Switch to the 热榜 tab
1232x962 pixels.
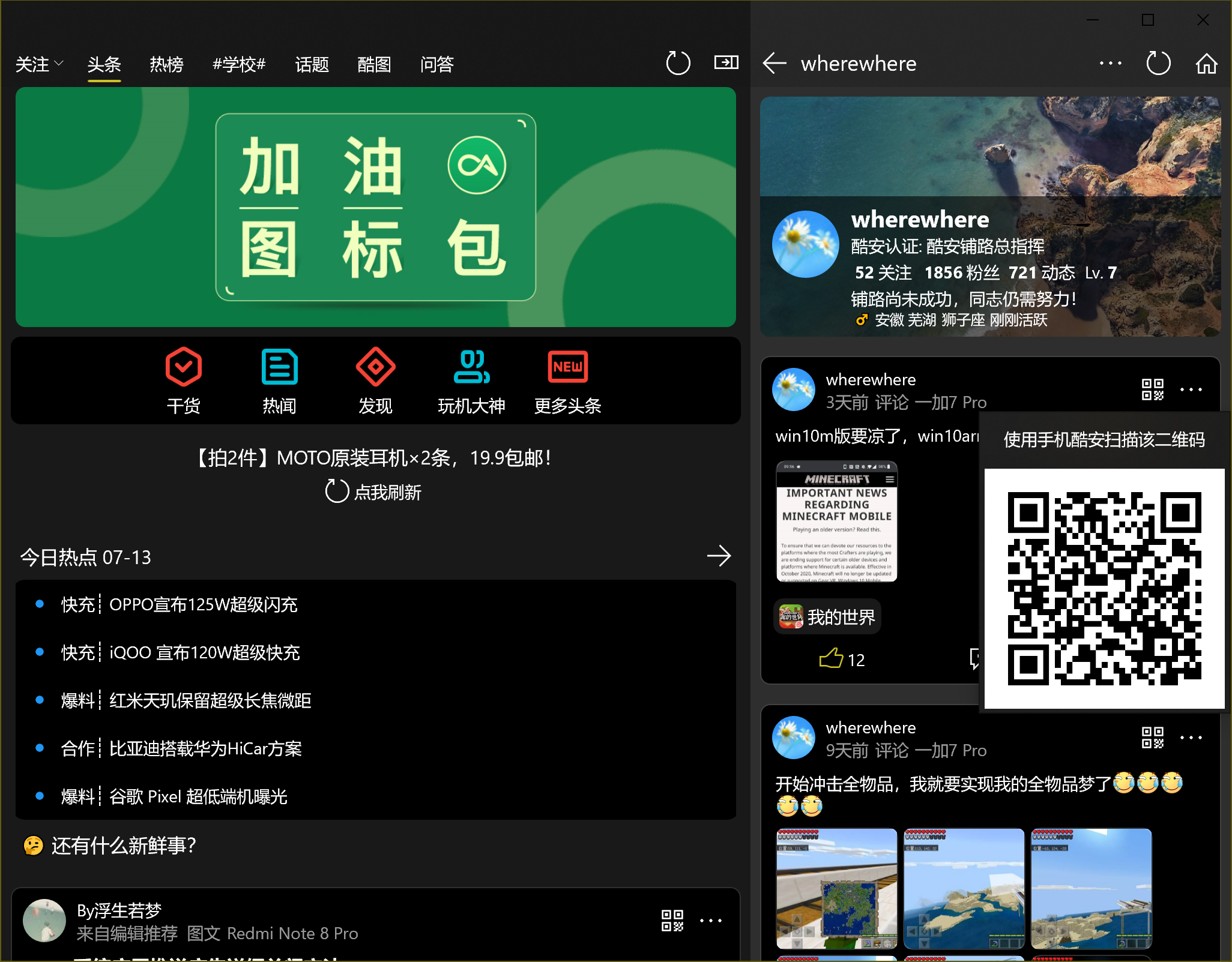(166, 64)
